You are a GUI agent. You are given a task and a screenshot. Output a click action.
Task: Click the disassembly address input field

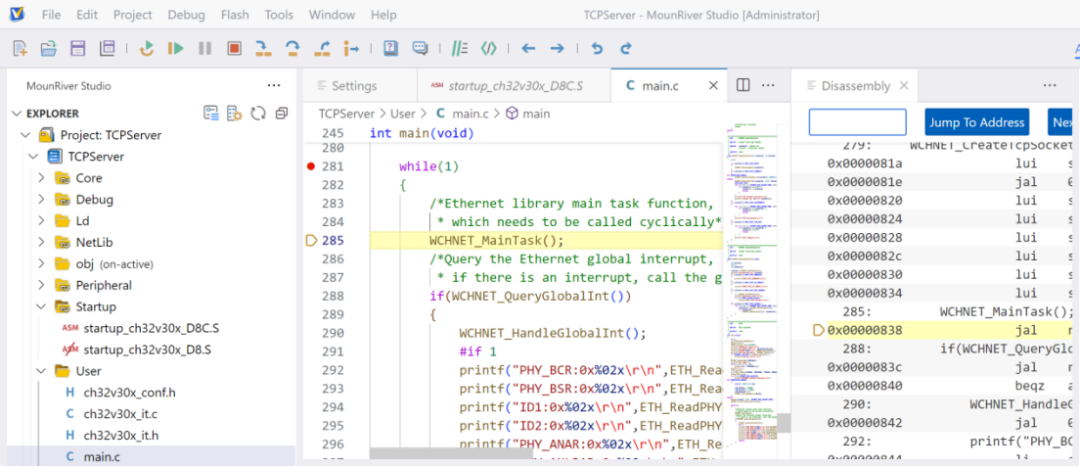(857, 122)
